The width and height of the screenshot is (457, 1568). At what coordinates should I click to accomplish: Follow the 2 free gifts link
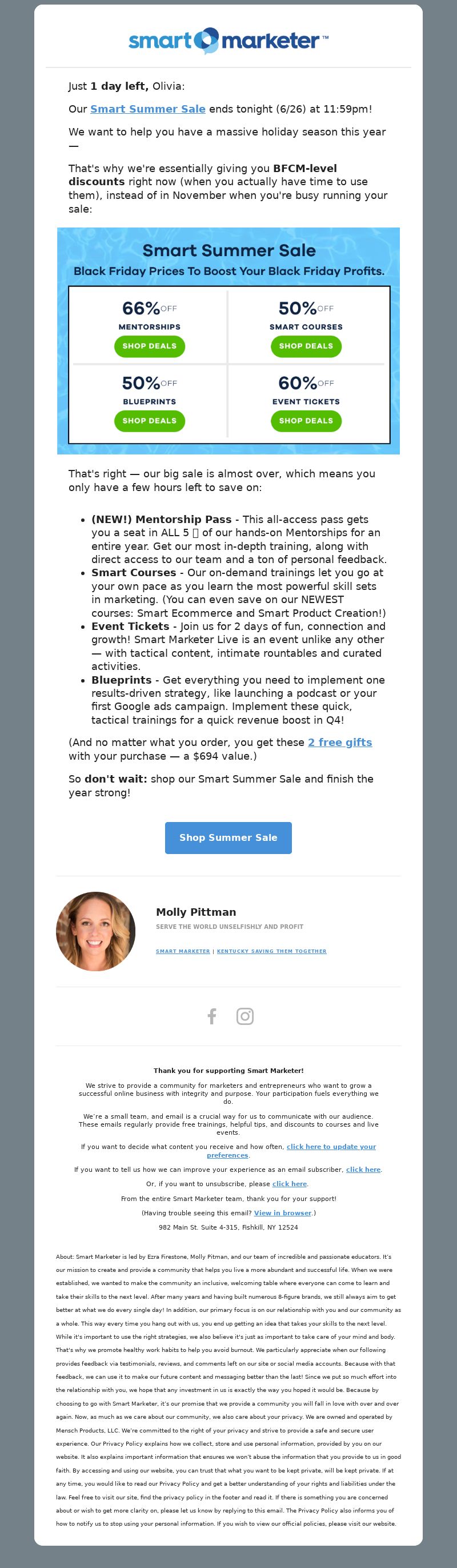point(339,742)
